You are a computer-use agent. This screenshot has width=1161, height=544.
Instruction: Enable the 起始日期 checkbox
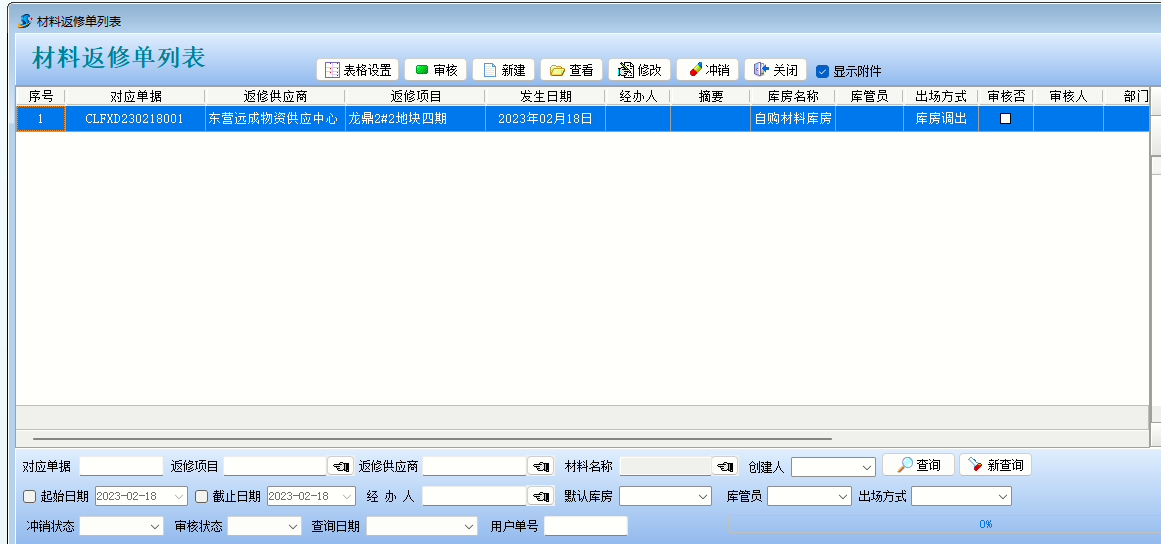[x=29, y=496]
